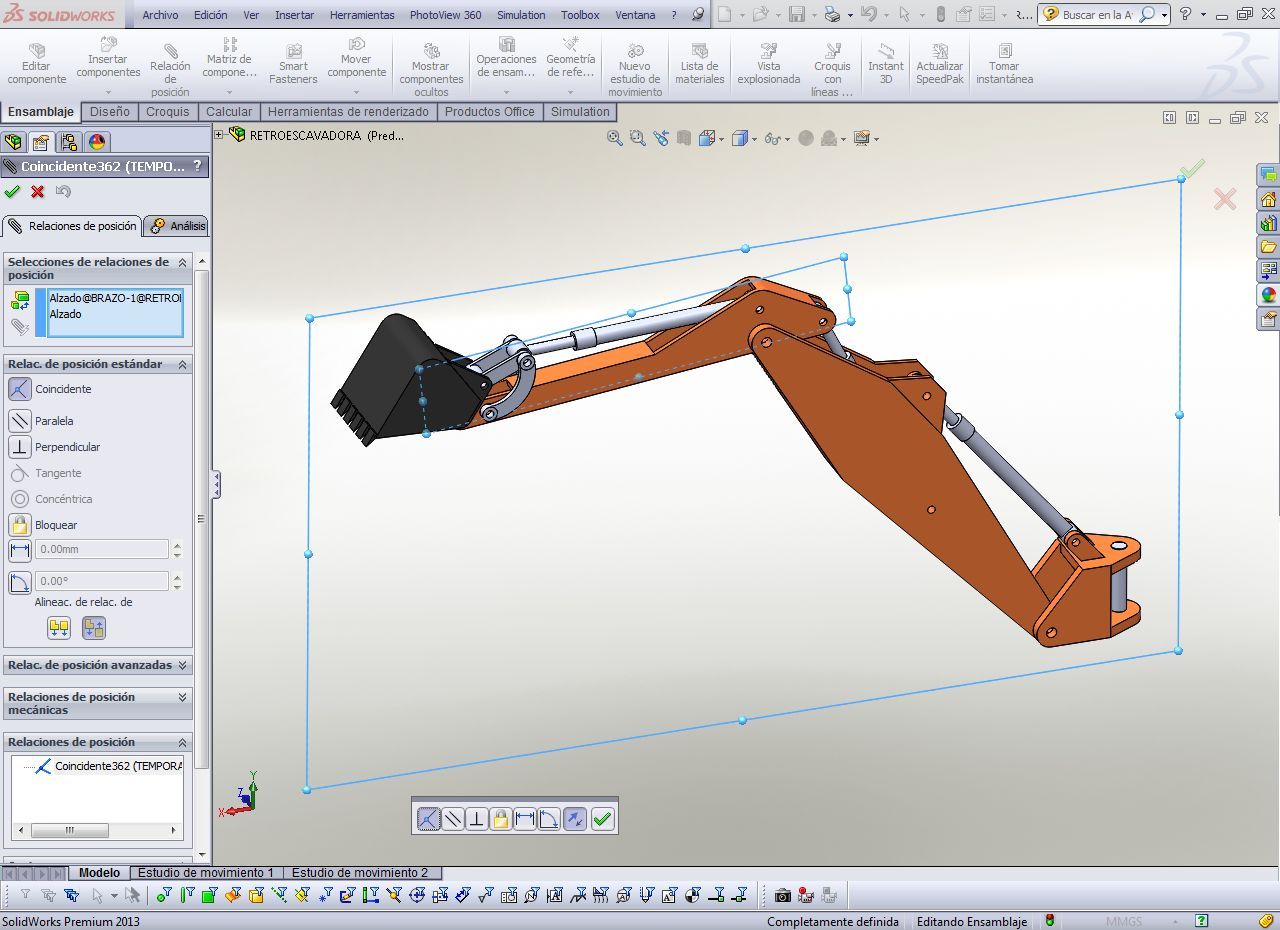Viewport: 1280px width, 930px height.
Task: Open the Smart Fasteners tool
Action: 293,64
